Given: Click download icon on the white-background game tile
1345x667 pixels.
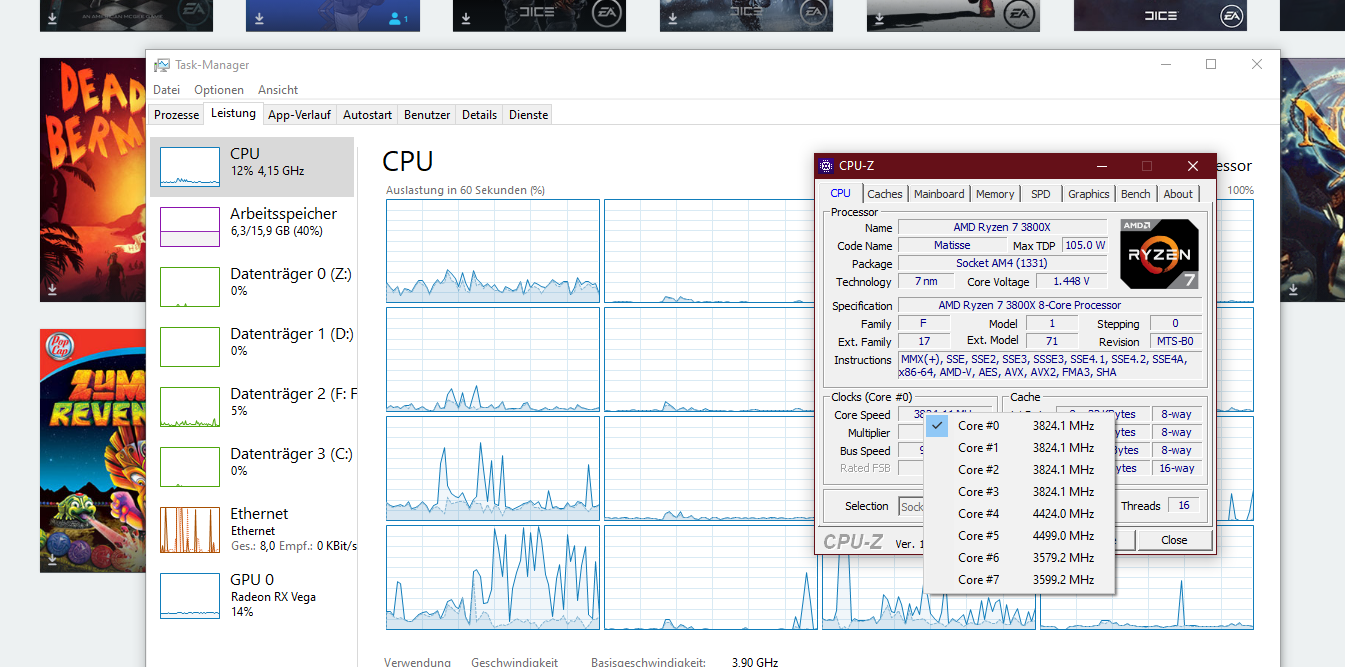Looking at the screenshot, I should click(x=880, y=19).
